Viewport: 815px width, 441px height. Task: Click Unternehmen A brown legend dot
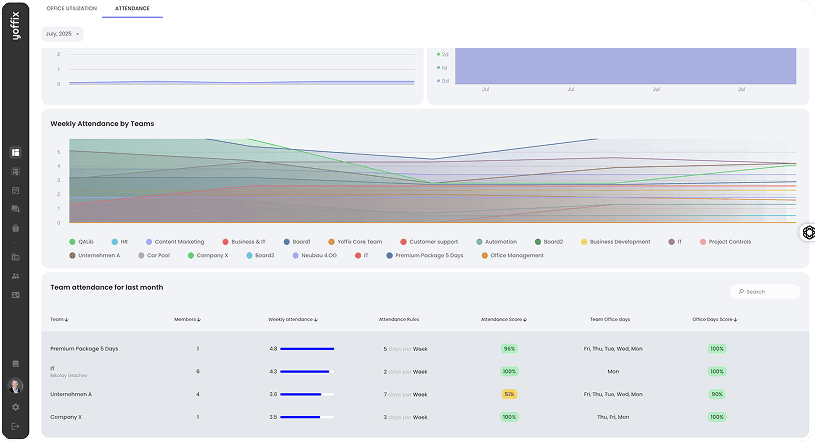point(72,255)
